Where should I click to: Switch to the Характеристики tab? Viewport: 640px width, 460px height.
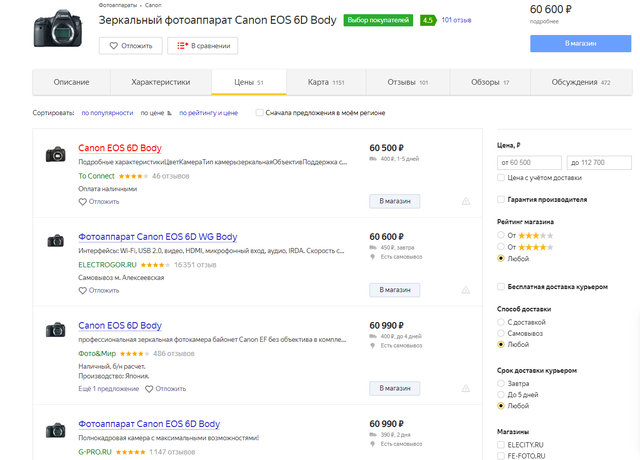point(161,82)
